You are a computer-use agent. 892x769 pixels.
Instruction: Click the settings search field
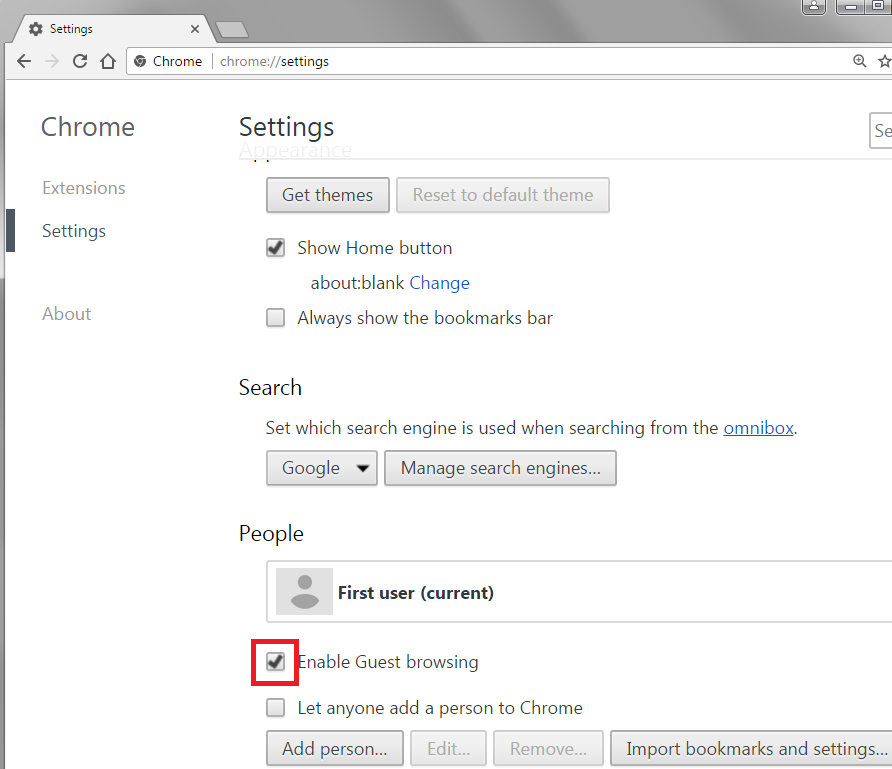coord(881,131)
